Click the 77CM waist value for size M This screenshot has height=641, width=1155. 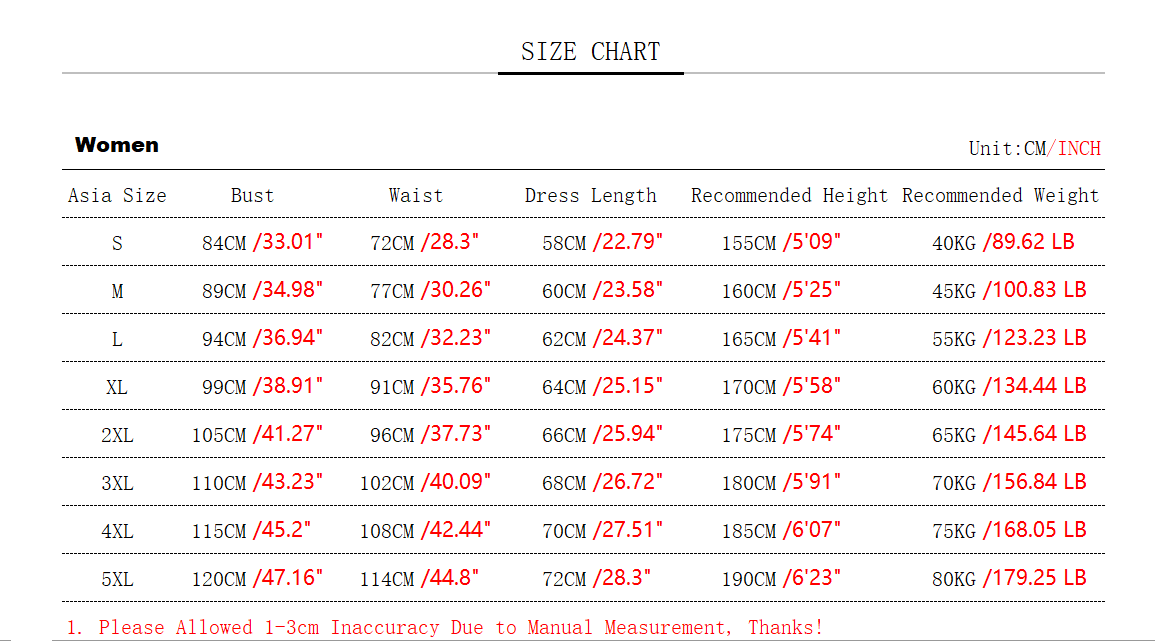392,291
